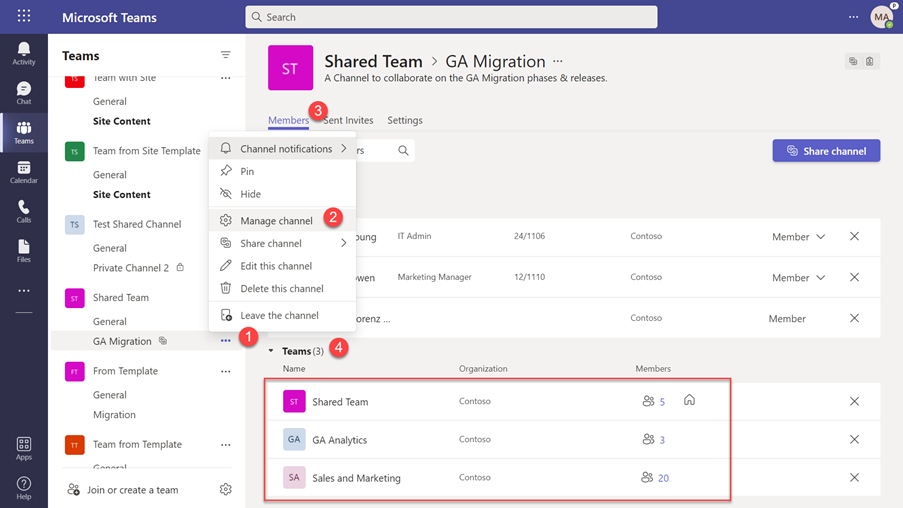Open the app launcher waffle icon
This screenshot has width=903, height=508.
click(x=24, y=17)
